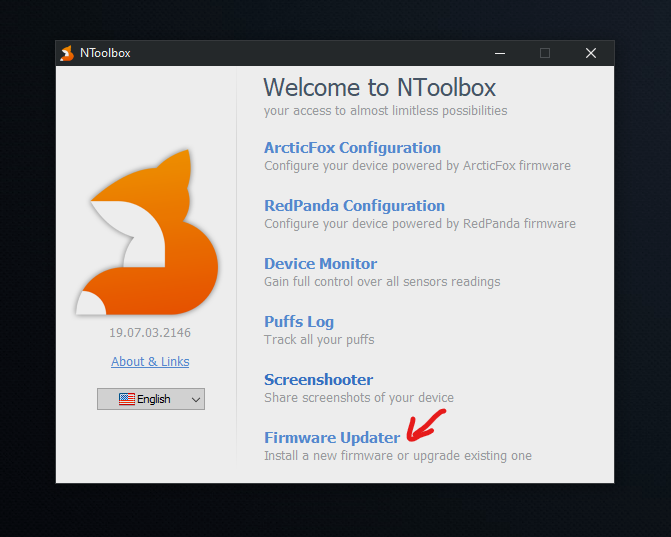Launch the Device Monitor
This screenshot has width=671, height=537.
point(321,264)
